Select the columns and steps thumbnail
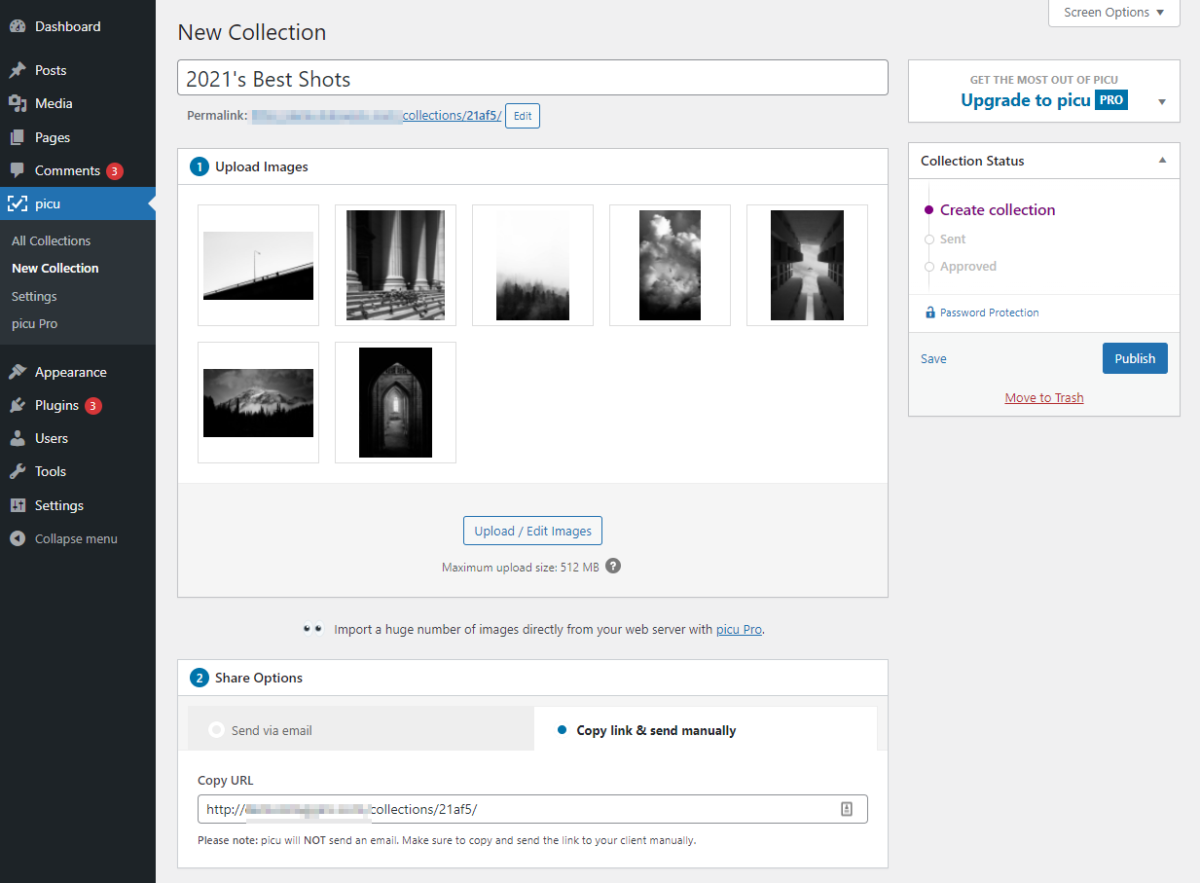Image resolution: width=1200 pixels, height=883 pixels. 396,266
